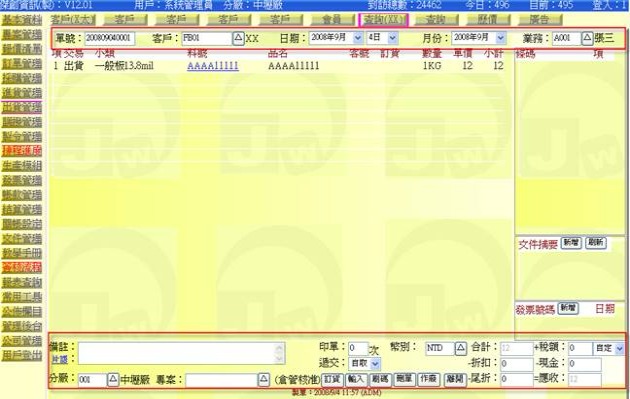Open 基本資料 in the left sidebar
630x399 pixels.
(22, 20)
